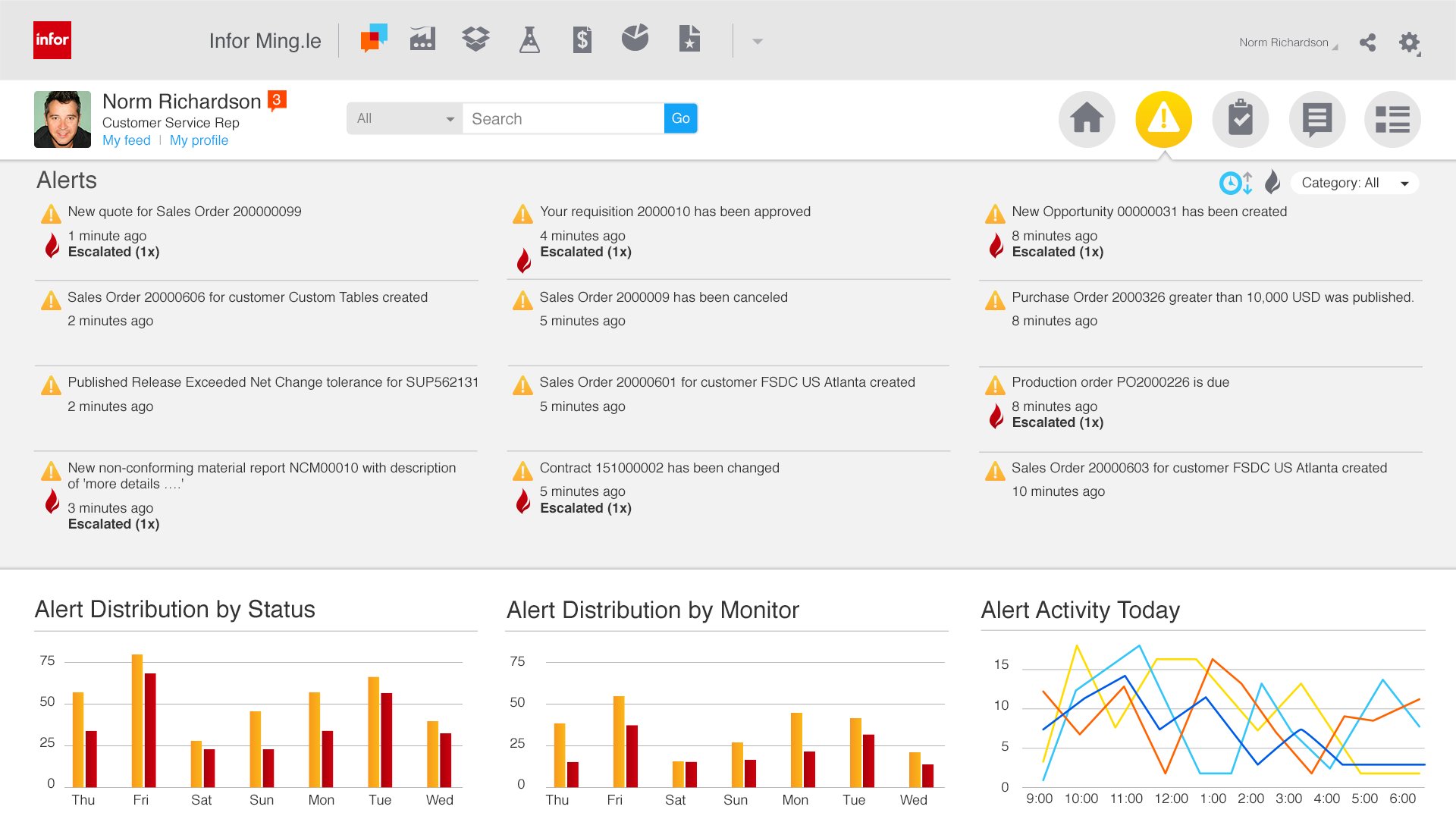This screenshot has height=819, width=1456.
Task: Open the pie chart analytics icon
Action: [x=635, y=38]
